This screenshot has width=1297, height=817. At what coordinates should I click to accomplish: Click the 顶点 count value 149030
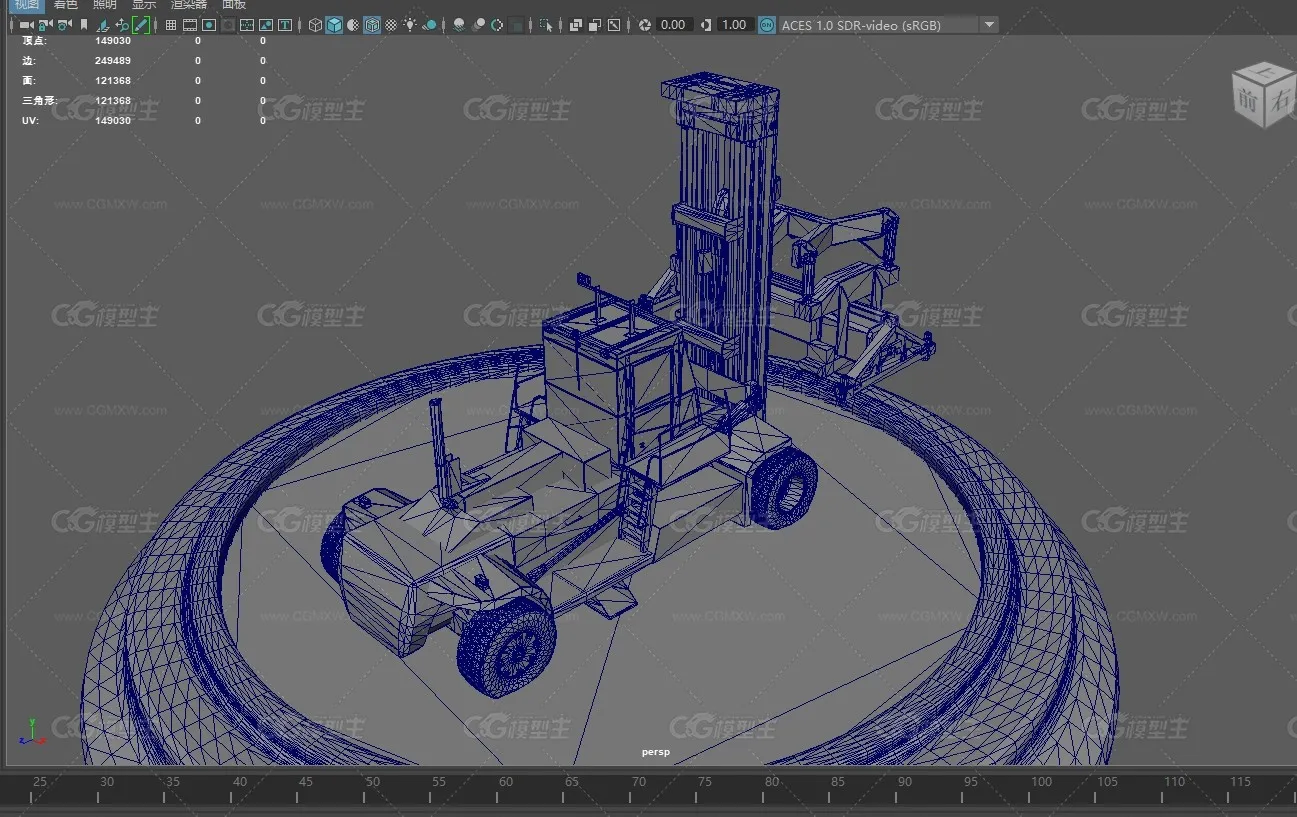tap(113, 41)
